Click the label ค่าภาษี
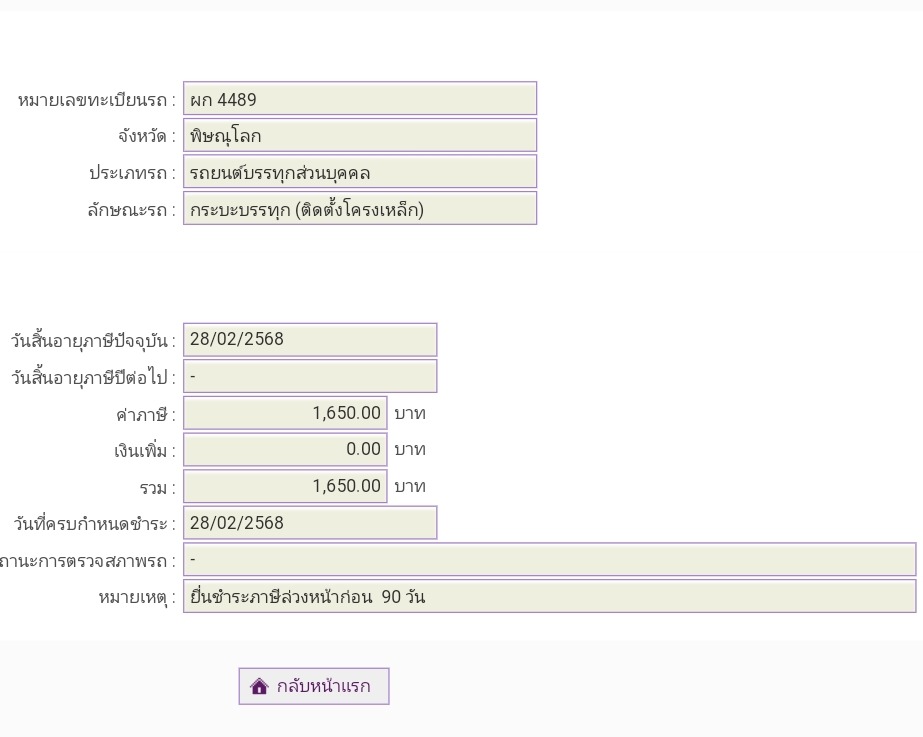 pos(145,415)
